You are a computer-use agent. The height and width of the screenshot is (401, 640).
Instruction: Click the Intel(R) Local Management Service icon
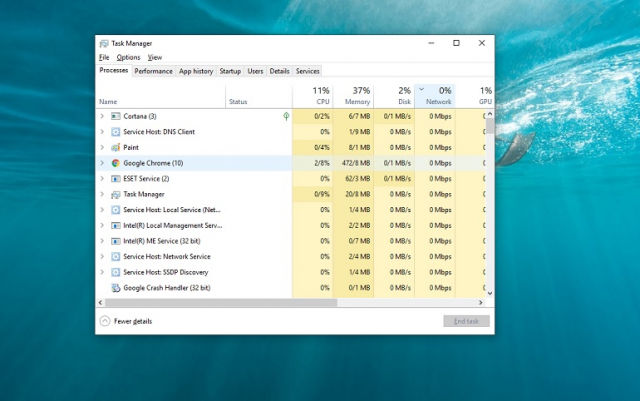(116, 225)
